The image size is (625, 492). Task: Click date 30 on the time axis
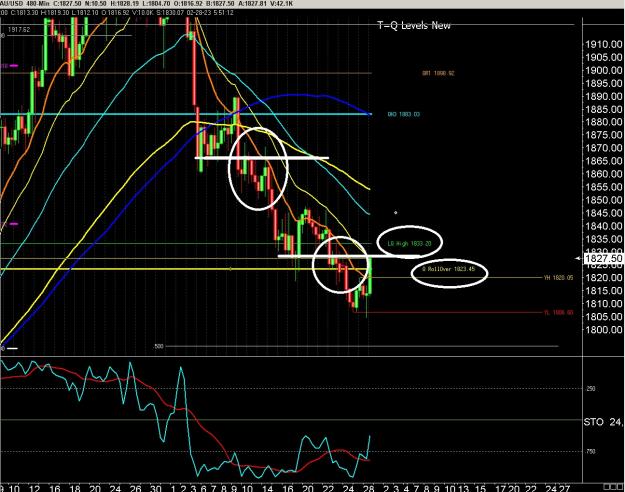155,488
